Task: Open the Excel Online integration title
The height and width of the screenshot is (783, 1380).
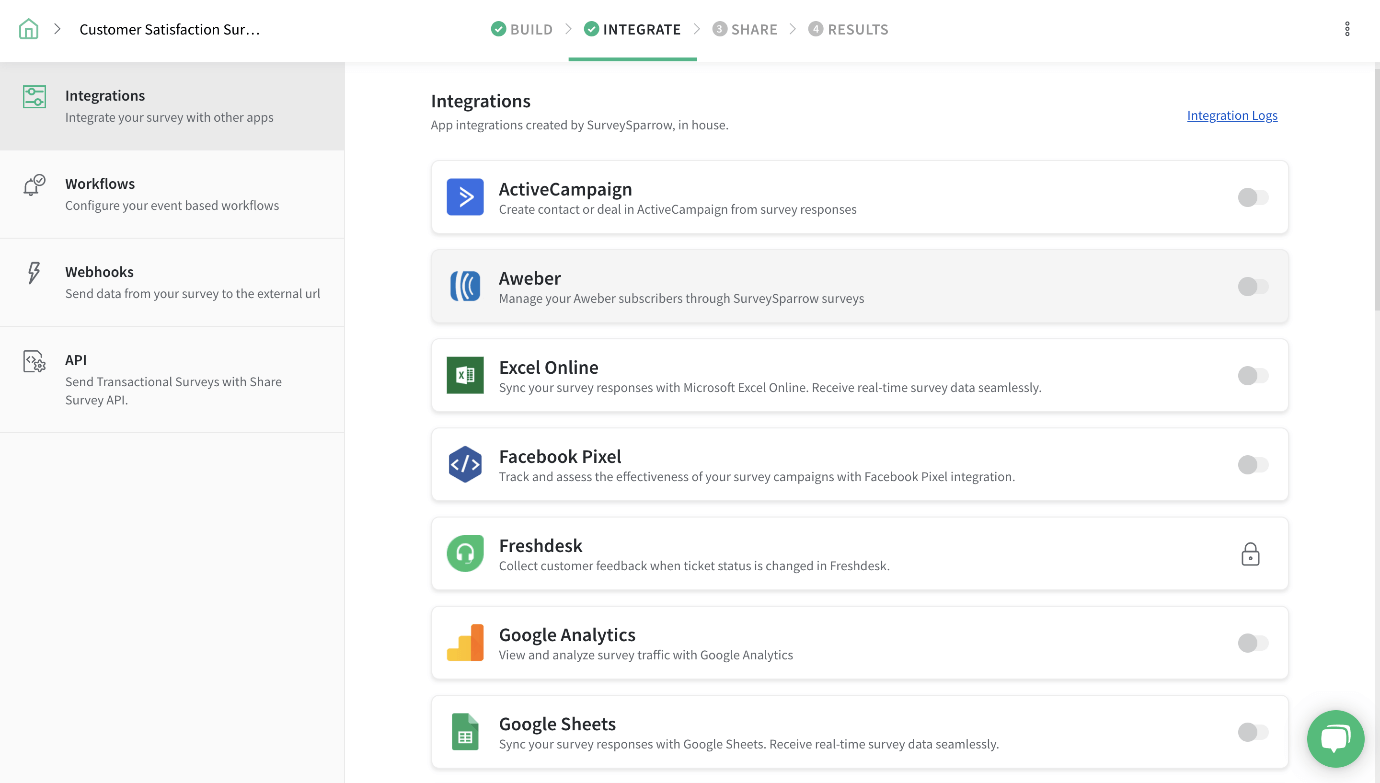Action: (549, 367)
